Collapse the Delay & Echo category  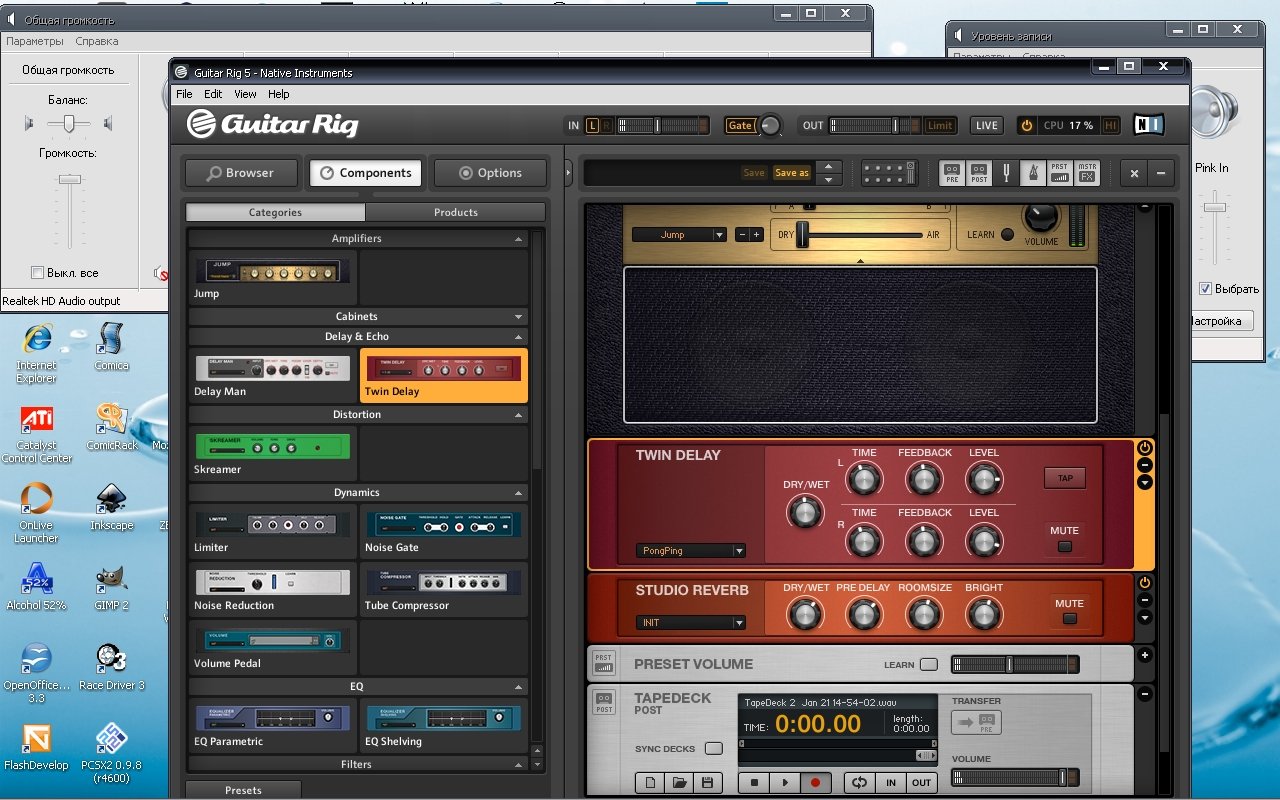click(518, 337)
